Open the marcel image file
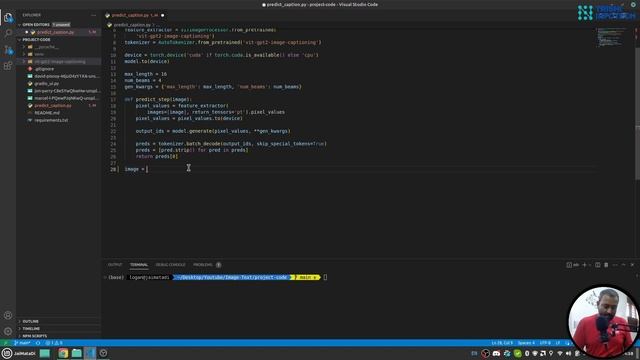The image size is (640, 360). (x=66, y=98)
